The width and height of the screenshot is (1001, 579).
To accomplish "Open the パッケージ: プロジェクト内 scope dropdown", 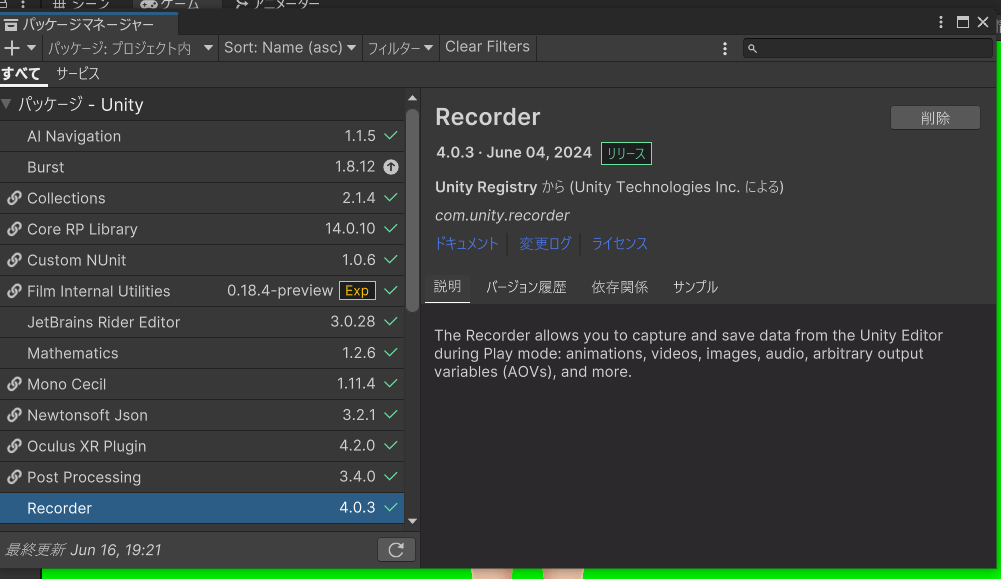I will click(130, 48).
